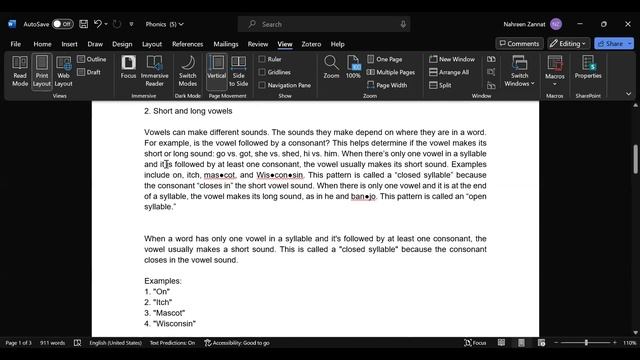Select Print Layout in status bar
This screenshot has width=640, height=360.
521,343
